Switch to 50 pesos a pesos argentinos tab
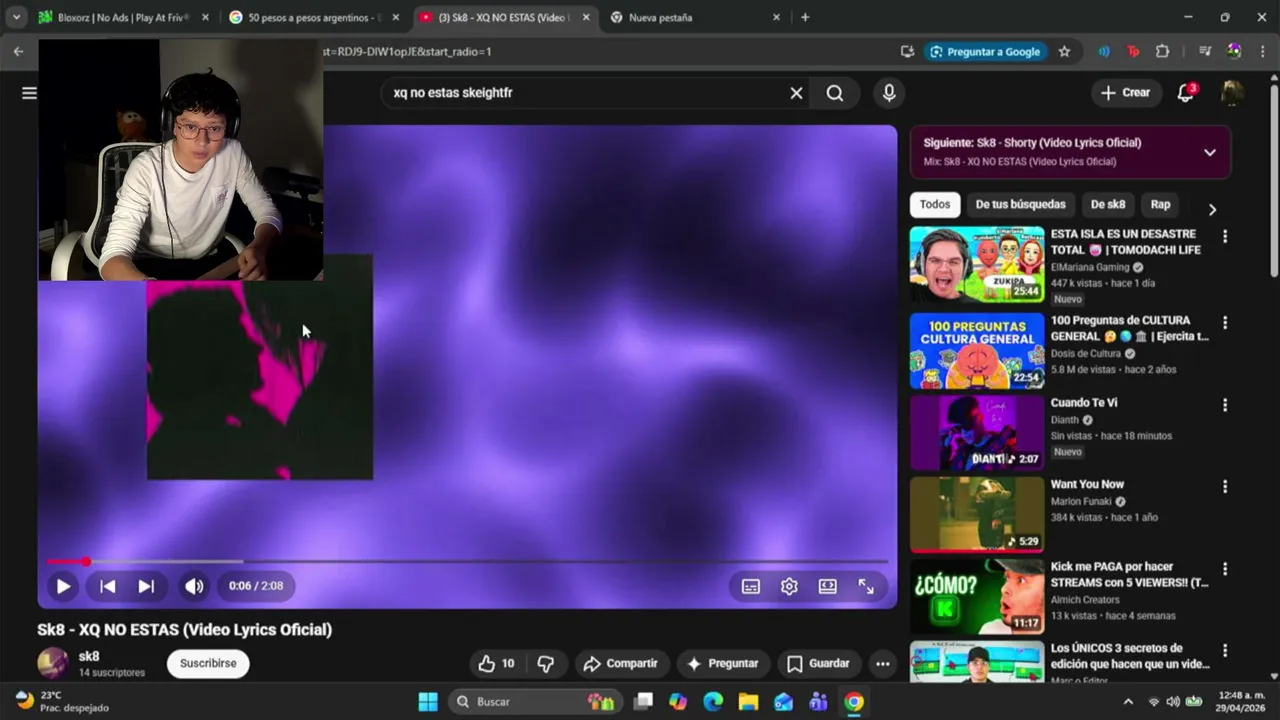Screen dimensions: 1280x720 click(x=313, y=18)
